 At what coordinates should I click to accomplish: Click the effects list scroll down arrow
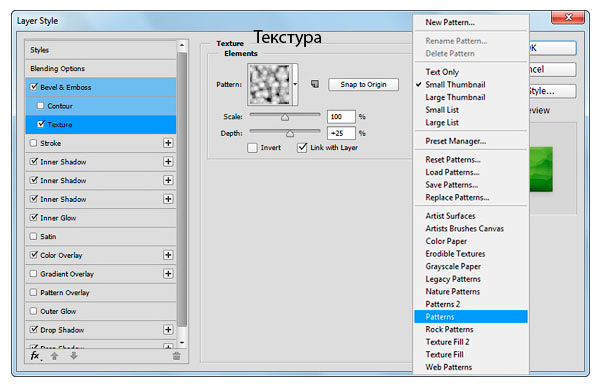[x=182, y=343]
